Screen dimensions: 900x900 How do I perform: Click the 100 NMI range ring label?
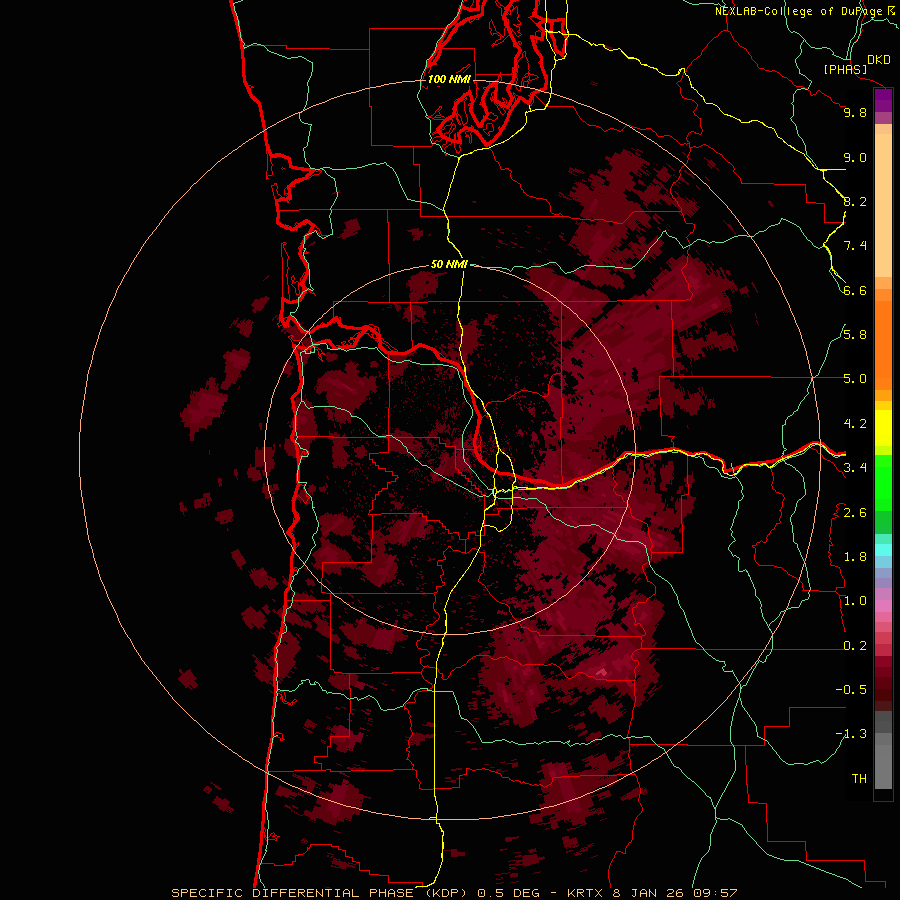point(449,79)
